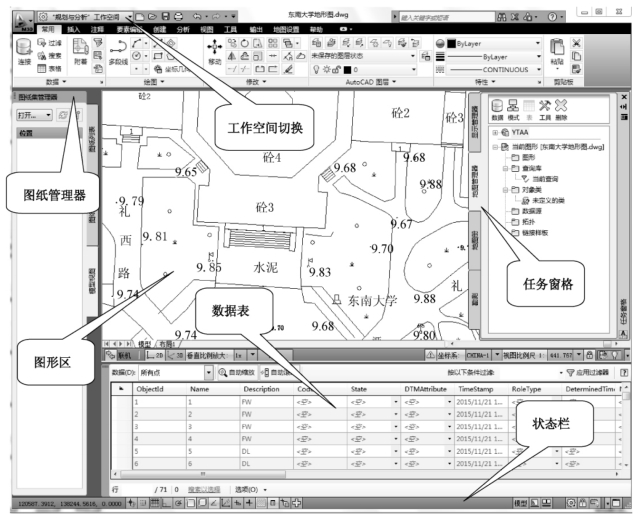Select the Polyline (多段线) tool

(118, 52)
